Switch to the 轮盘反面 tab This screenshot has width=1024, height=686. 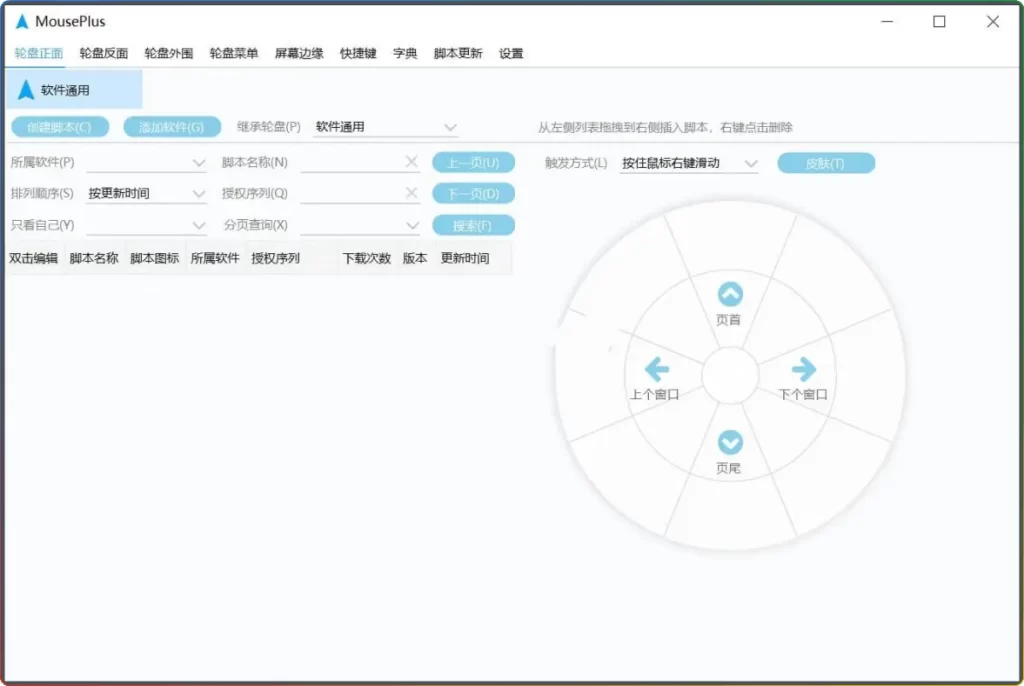click(x=104, y=53)
